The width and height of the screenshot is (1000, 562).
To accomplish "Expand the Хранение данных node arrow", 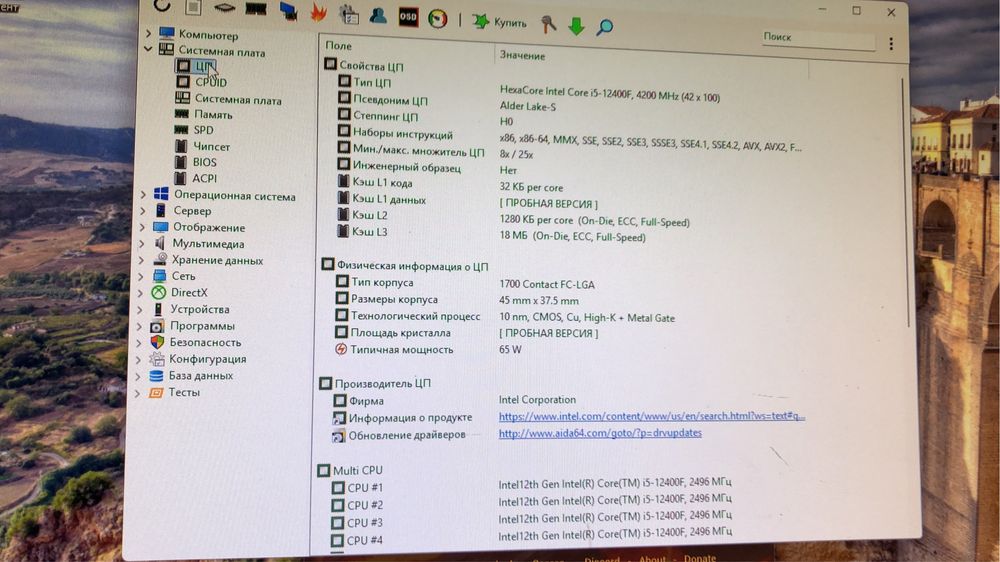I will coord(141,260).
